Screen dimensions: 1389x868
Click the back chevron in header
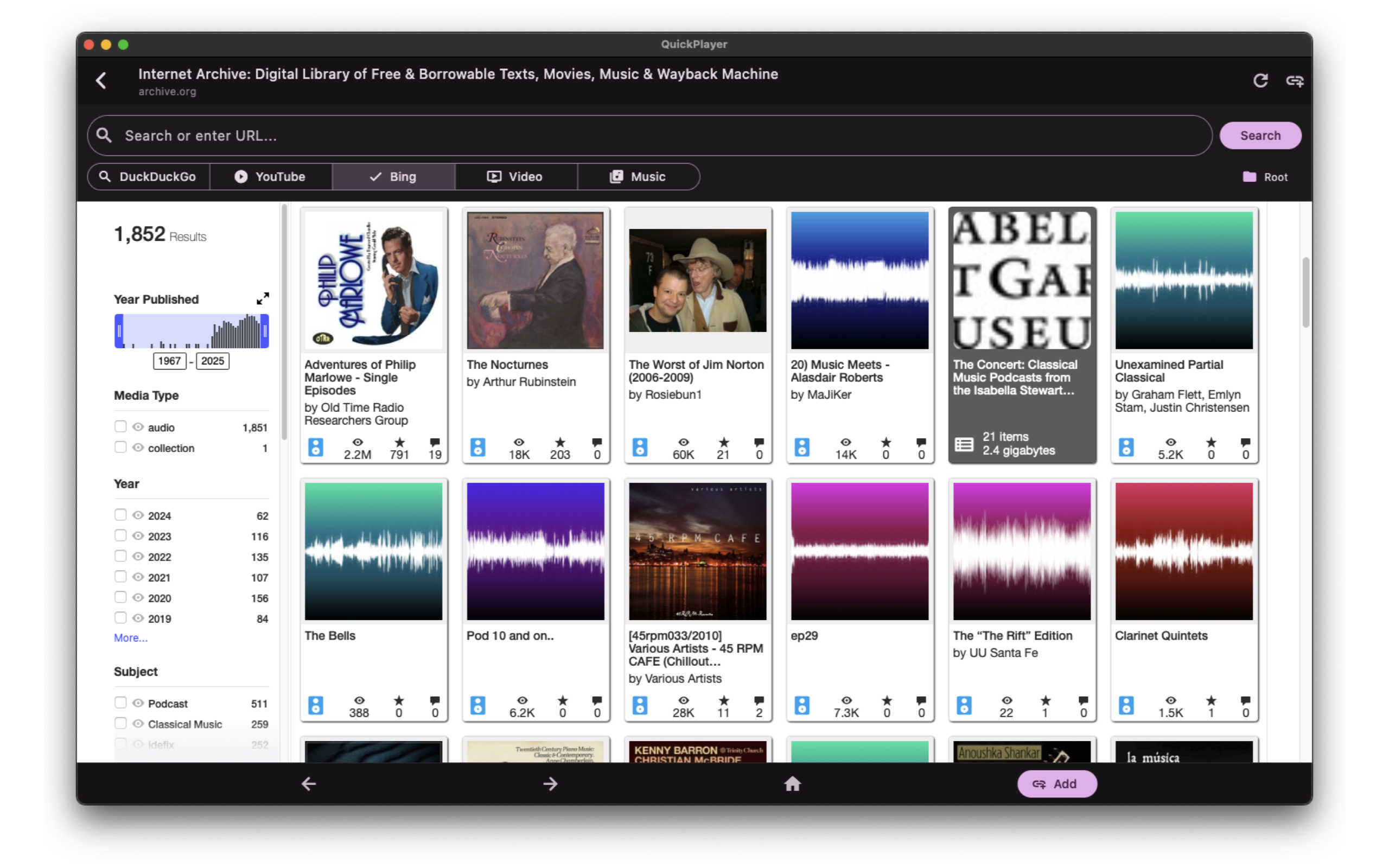pyautogui.click(x=101, y=80)
